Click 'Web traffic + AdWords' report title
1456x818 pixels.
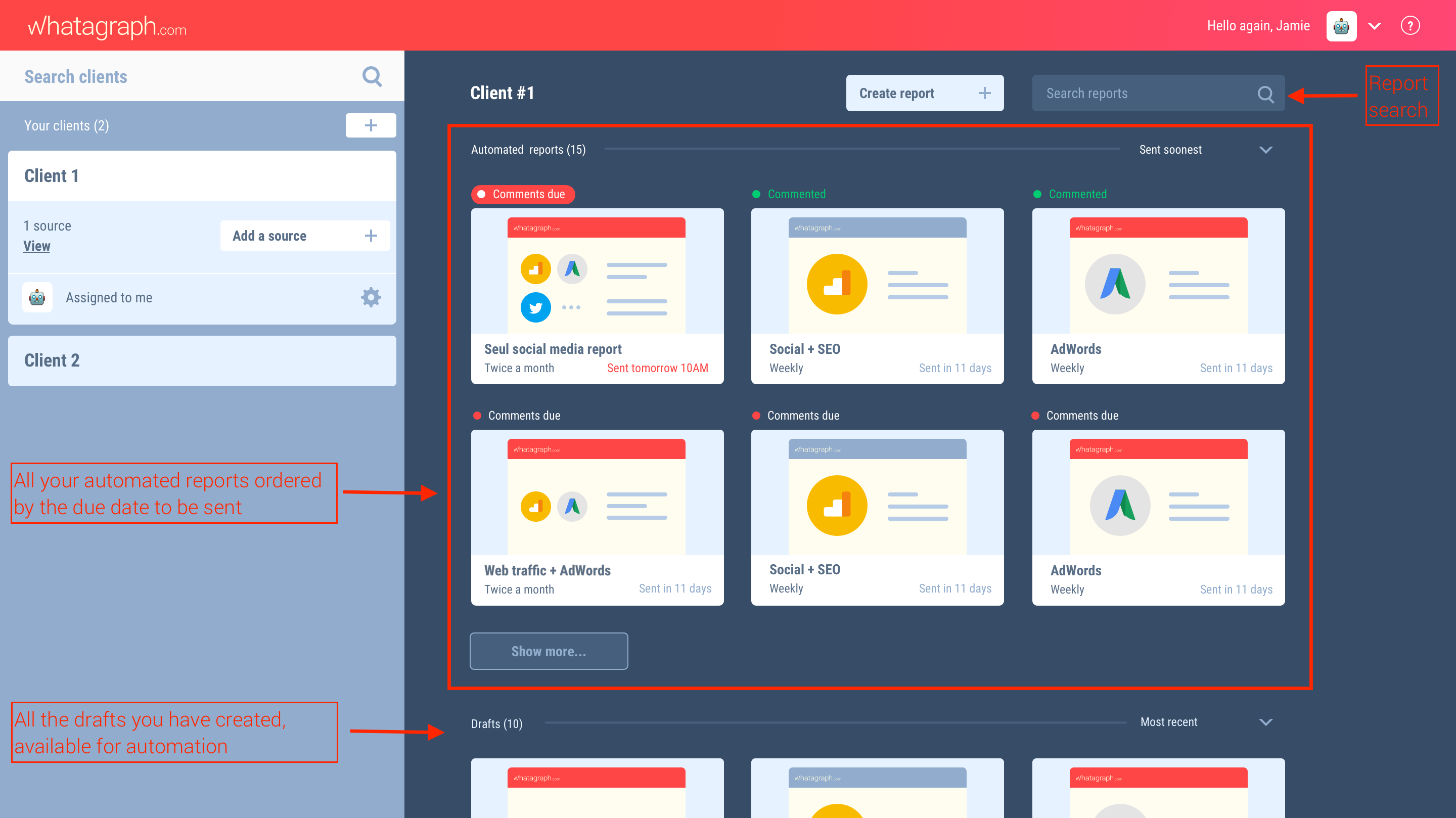(x=547, y=570)
